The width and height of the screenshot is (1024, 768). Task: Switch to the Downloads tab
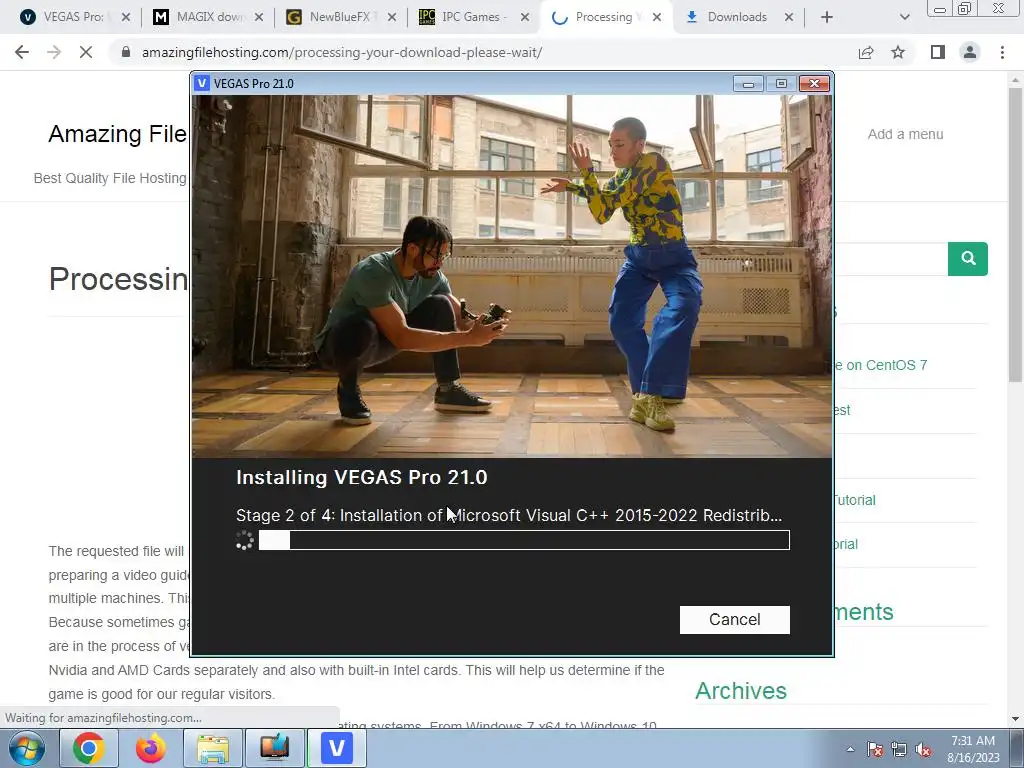[737, 17]
